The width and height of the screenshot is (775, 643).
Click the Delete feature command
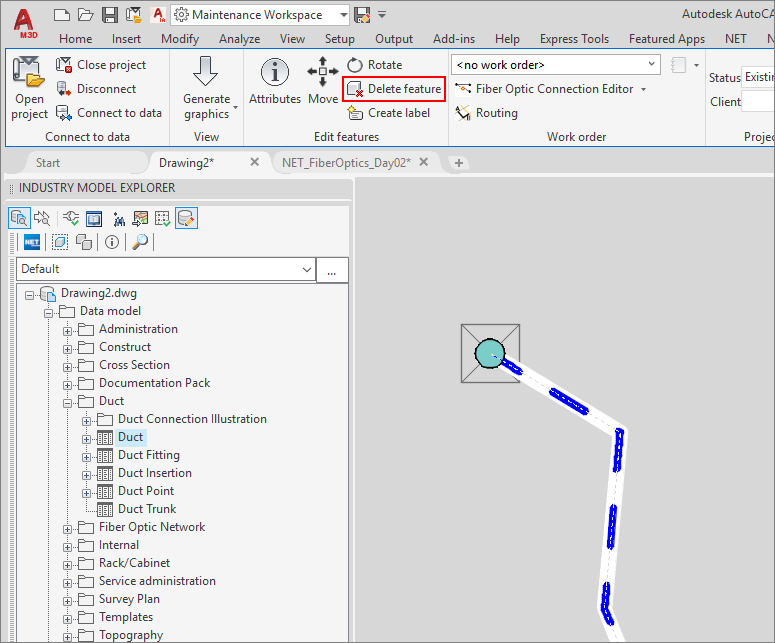tap(394, 89)
